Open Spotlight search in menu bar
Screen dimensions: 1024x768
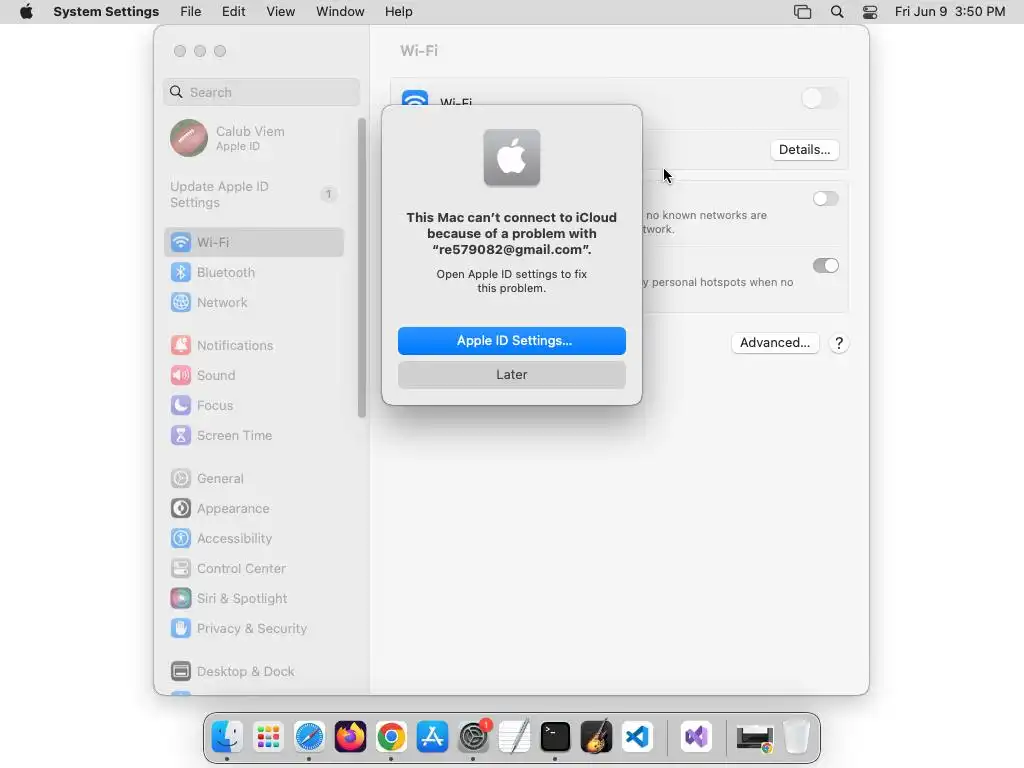point(837,12)
